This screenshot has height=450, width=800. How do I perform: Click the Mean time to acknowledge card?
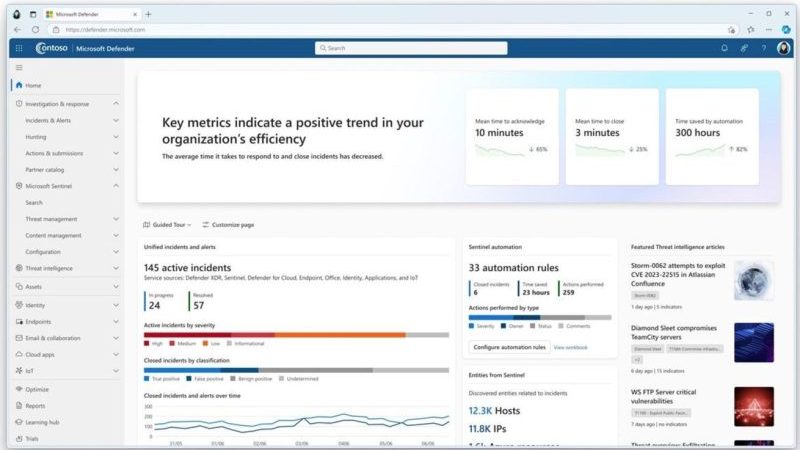pyautogui.click(x=512, y=137)
